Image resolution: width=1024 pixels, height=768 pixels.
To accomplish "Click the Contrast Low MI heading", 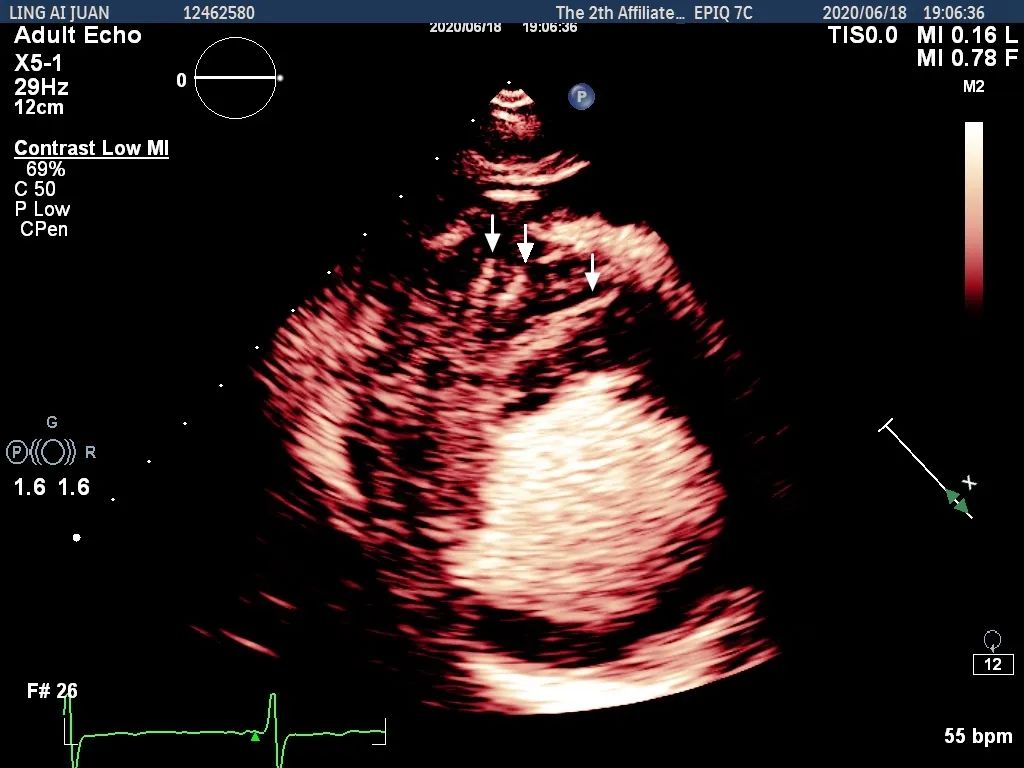I will tap(91, 148).
